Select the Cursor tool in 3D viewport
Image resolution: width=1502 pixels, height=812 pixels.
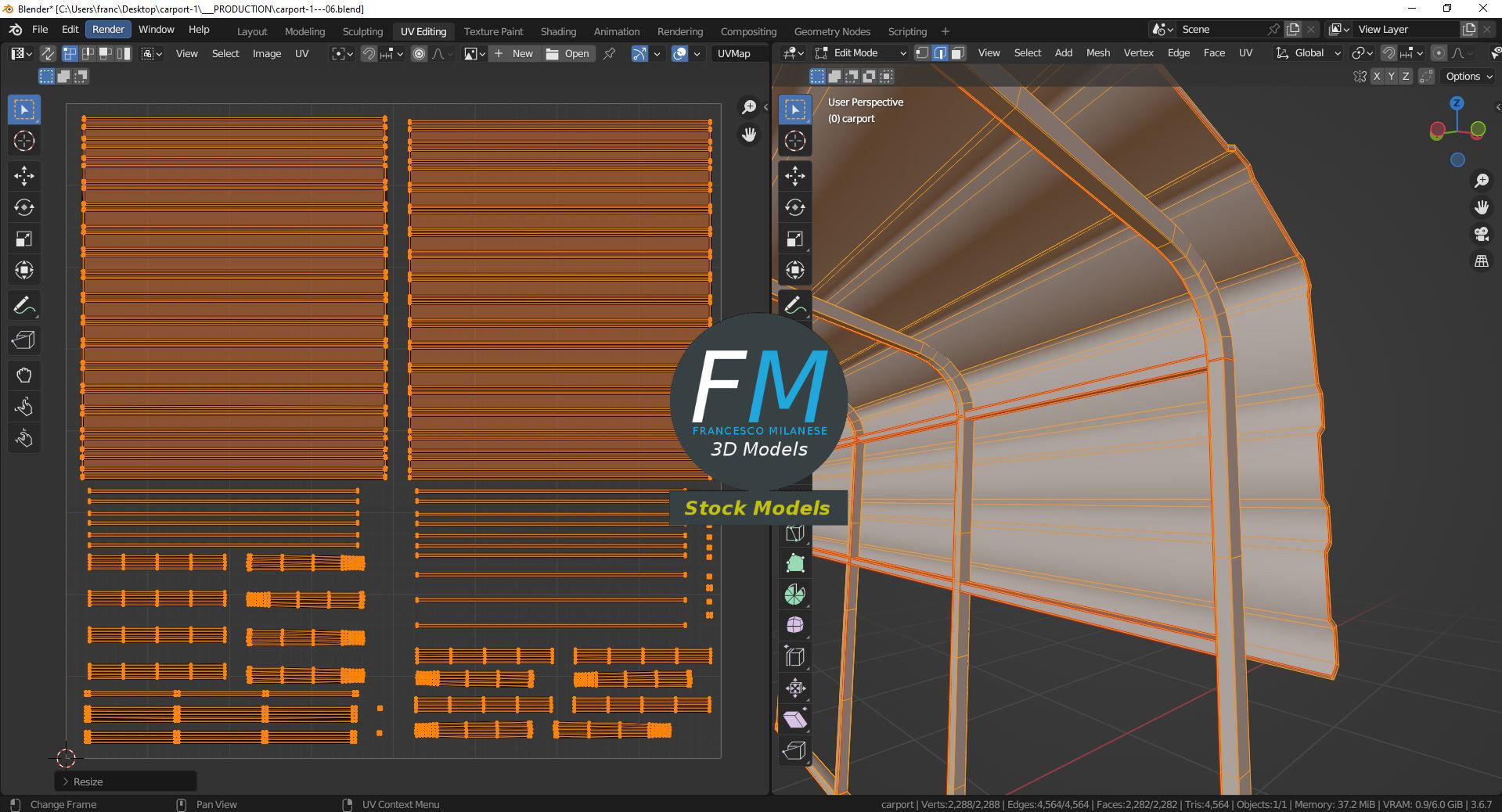click(795, 141)
